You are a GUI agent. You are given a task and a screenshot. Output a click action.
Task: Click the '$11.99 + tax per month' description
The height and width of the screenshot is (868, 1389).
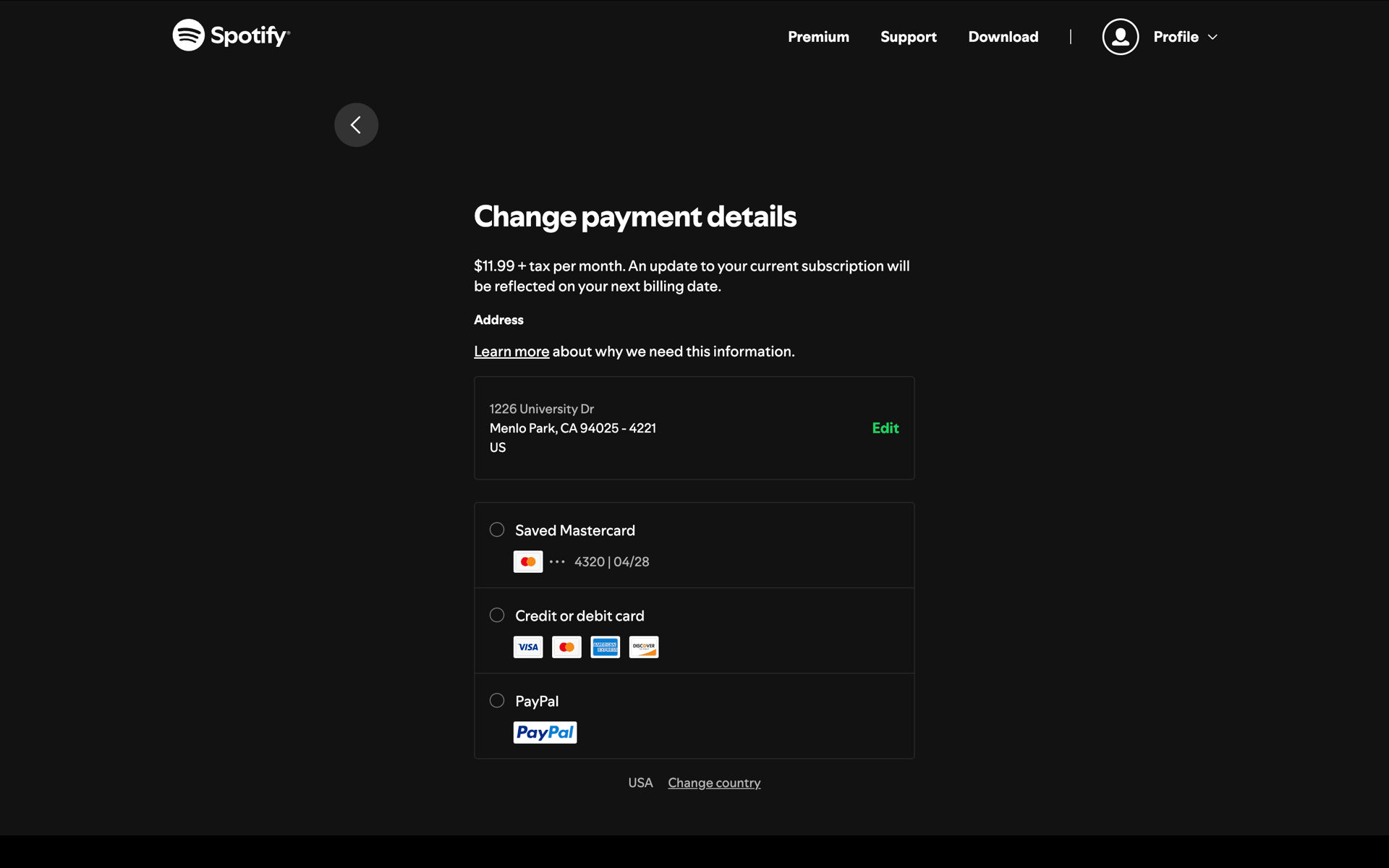coord(692,276)
